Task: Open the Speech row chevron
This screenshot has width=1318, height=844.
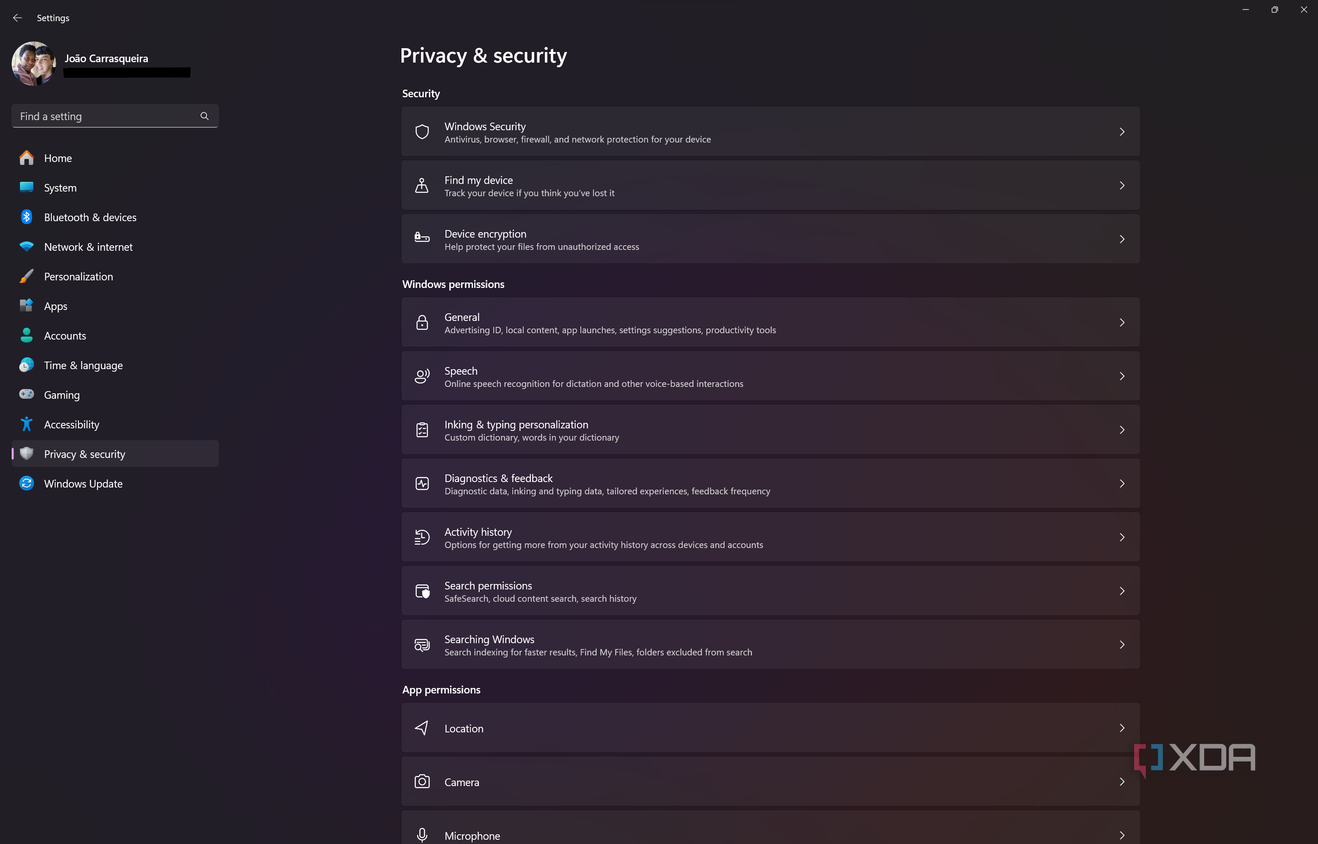Action: [x=1122, y=376]
